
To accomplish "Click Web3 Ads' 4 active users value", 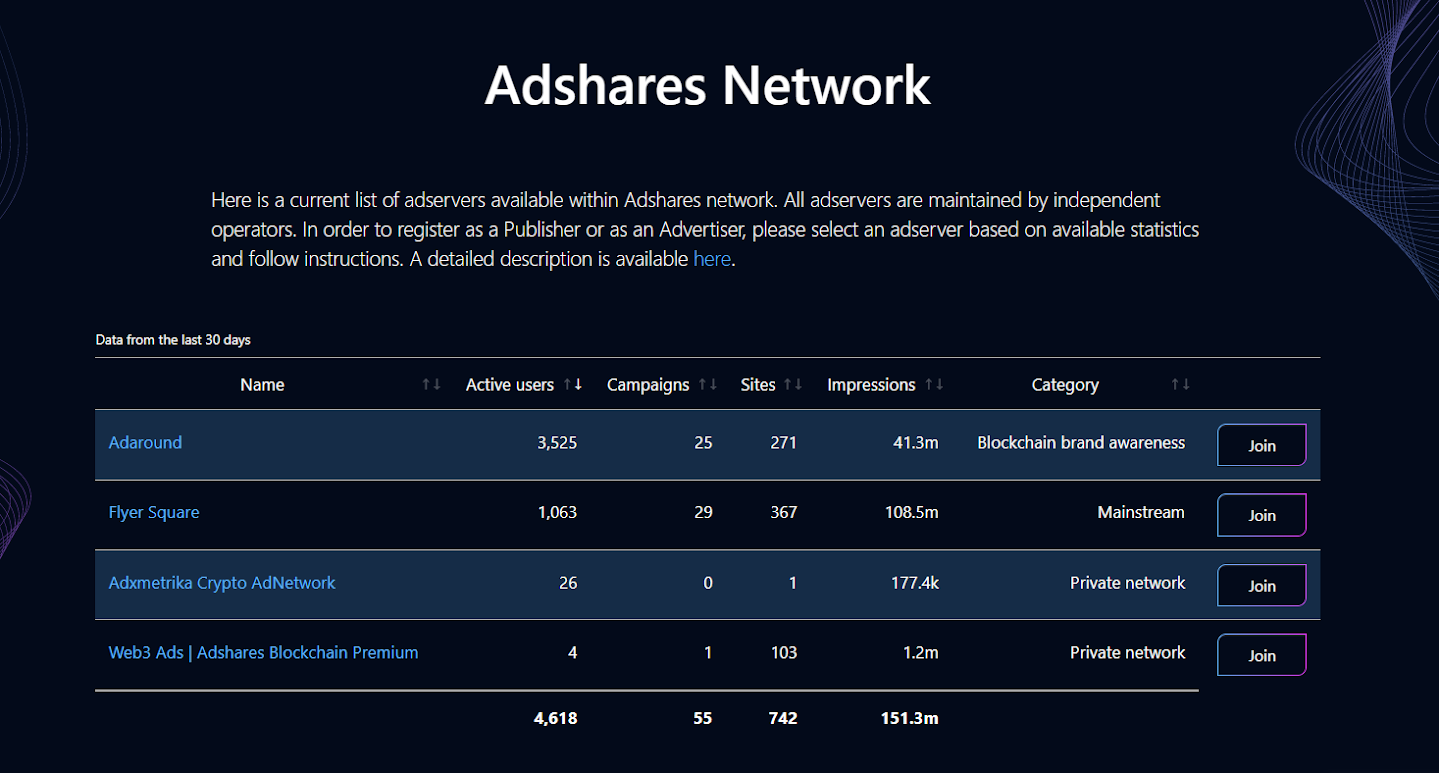I will coord(573,652).
